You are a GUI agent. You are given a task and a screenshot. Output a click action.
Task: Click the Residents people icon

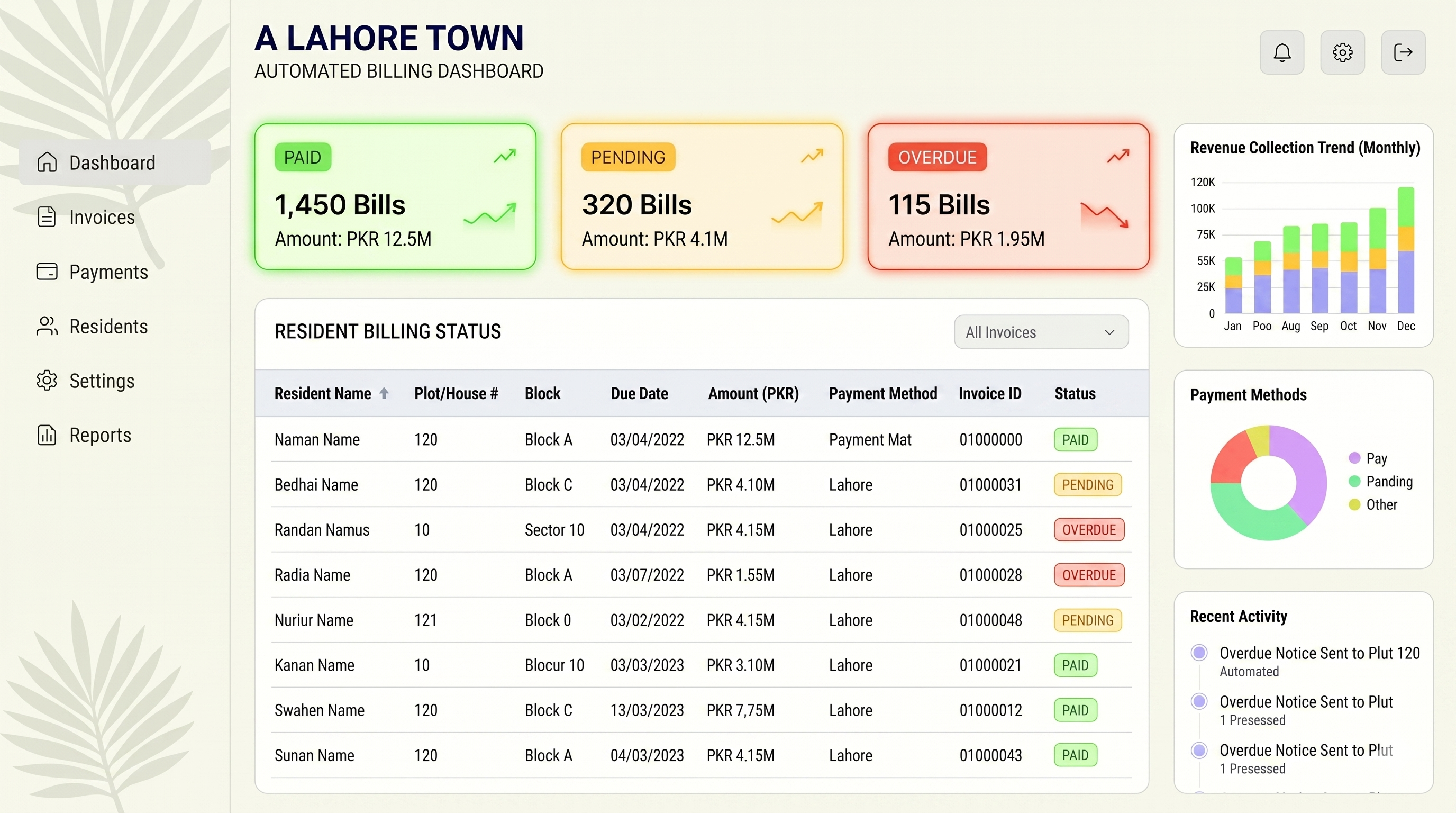[47, 326]
